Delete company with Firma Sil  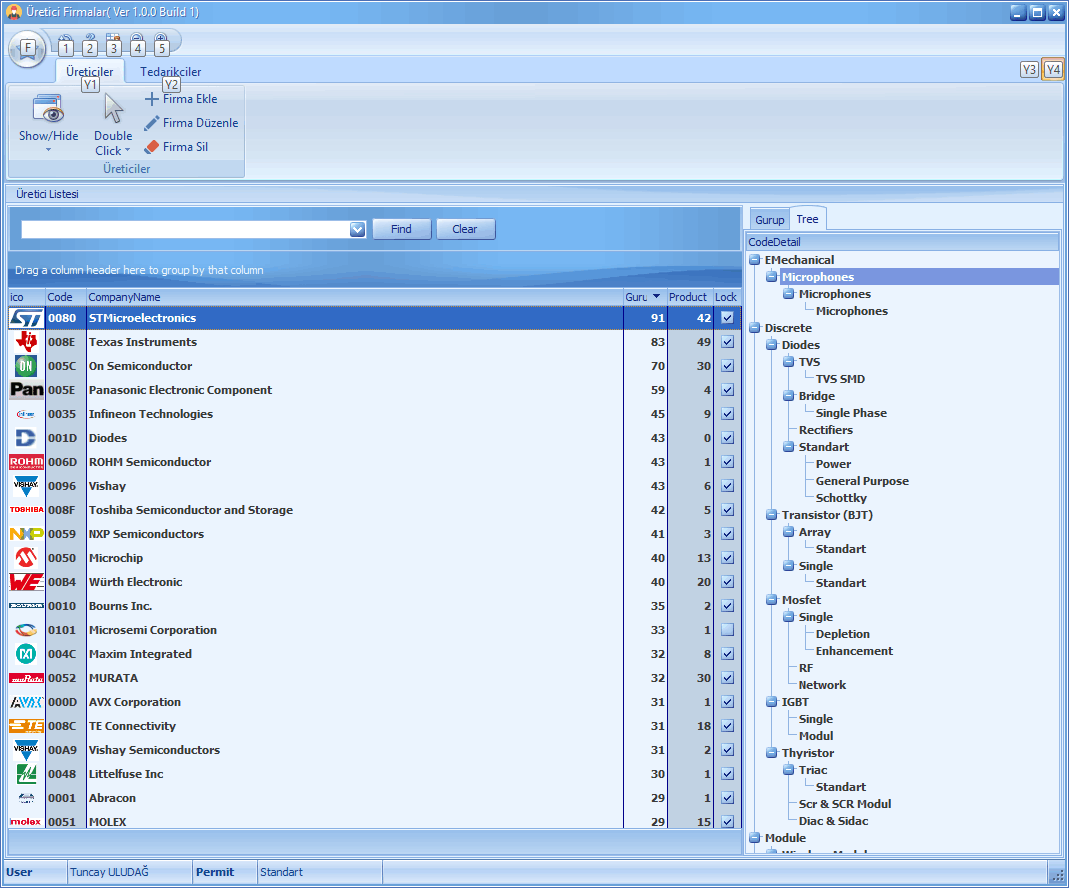[x=177, y=147]
